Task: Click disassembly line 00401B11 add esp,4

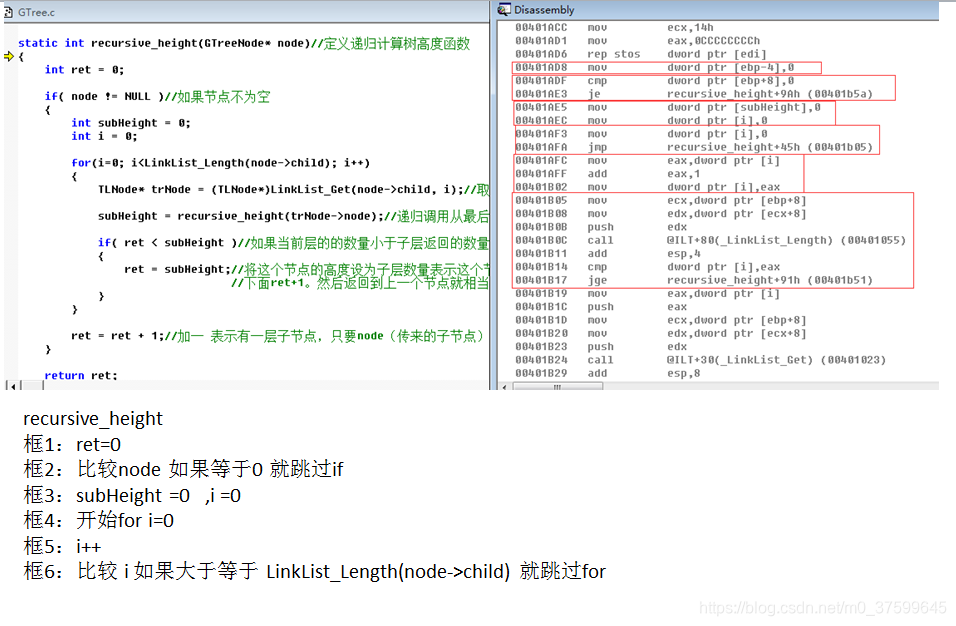Action: [x=607, y=254]
